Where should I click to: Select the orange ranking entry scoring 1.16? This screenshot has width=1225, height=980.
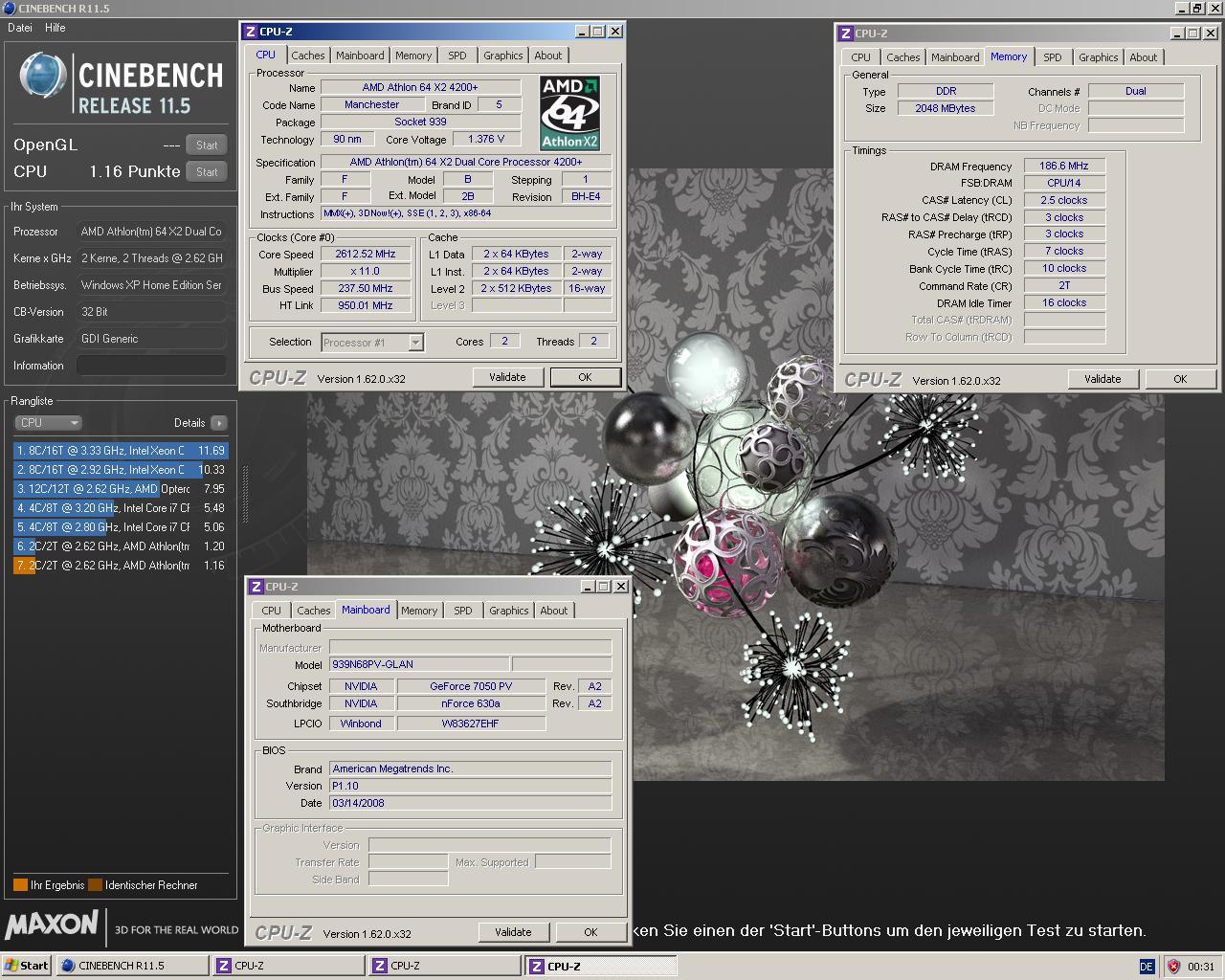[x=121, y=566]
